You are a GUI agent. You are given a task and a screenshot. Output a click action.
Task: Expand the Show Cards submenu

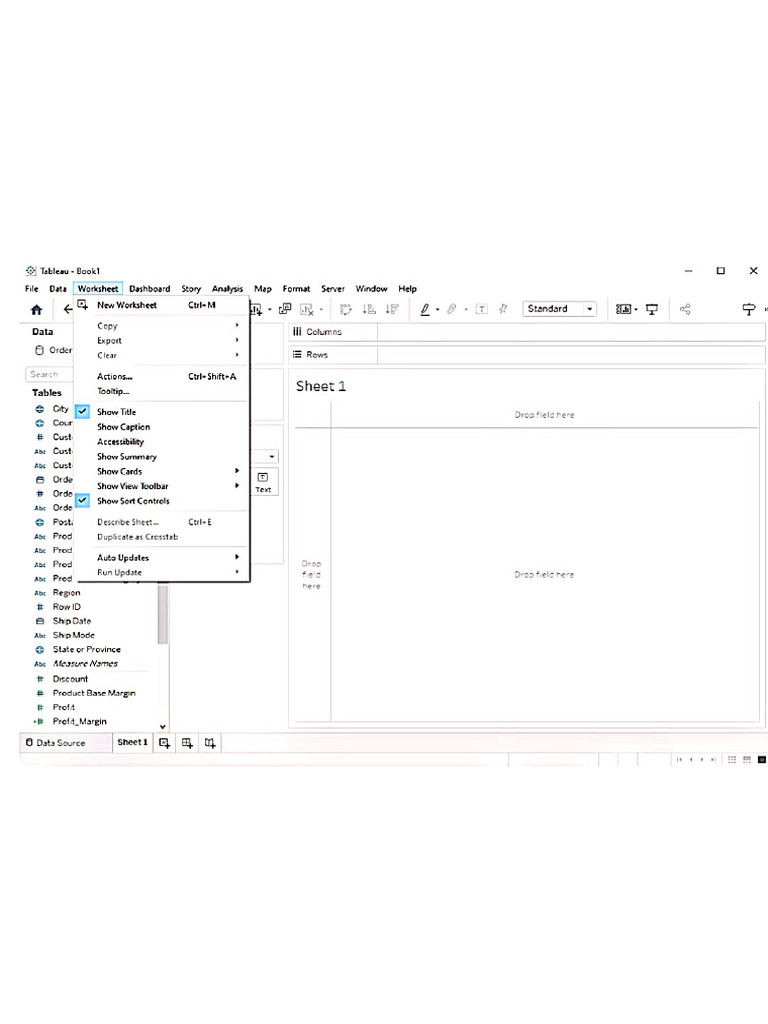tap(237, 471)
